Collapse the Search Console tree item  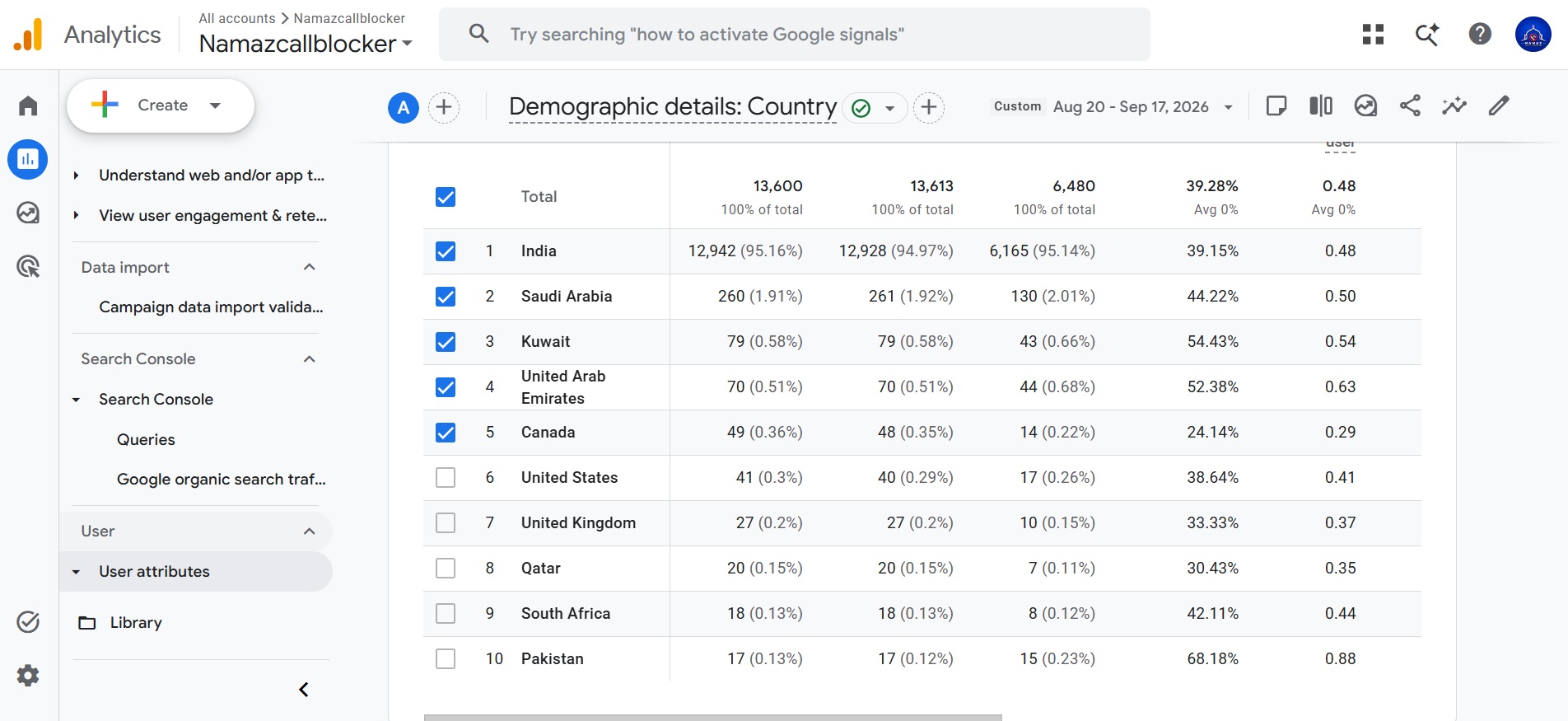(76, 400)
